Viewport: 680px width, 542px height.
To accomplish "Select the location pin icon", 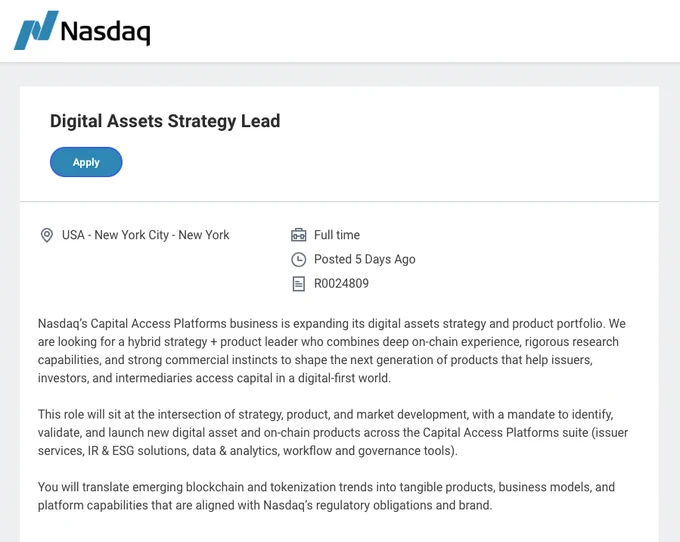I will click(x=47, y=235).
